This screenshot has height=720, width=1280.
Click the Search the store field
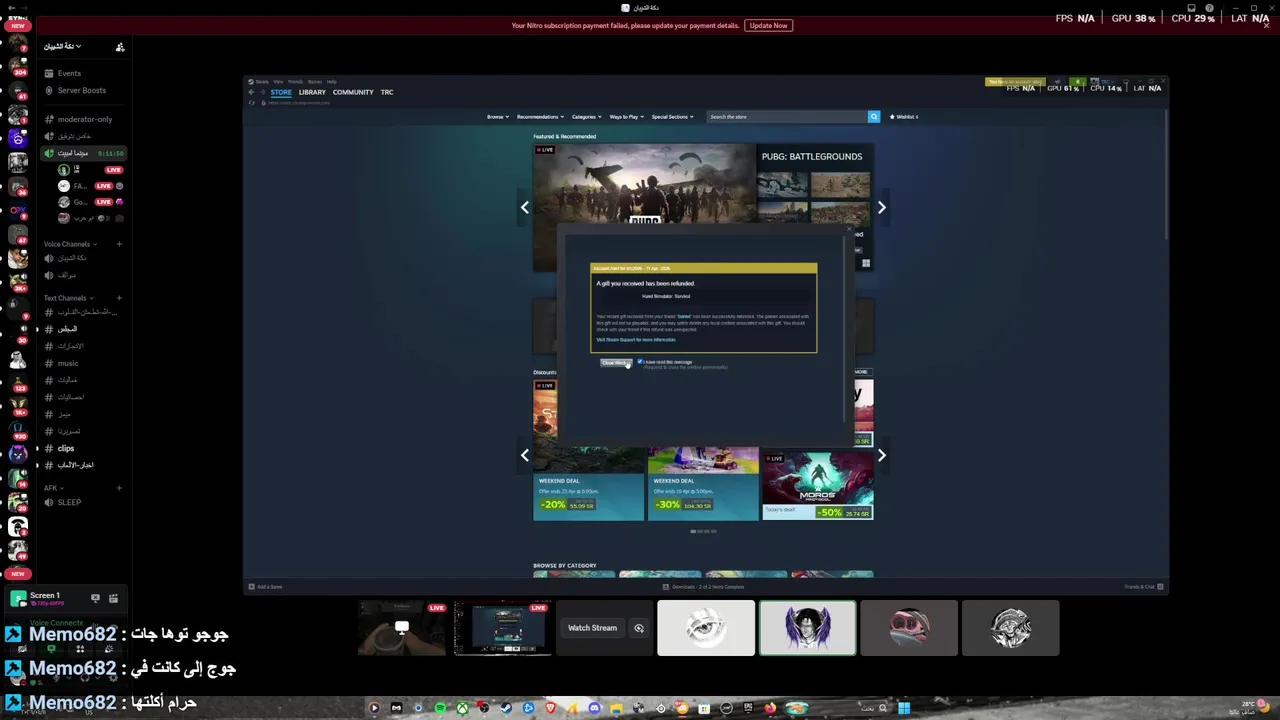(787, 117)
